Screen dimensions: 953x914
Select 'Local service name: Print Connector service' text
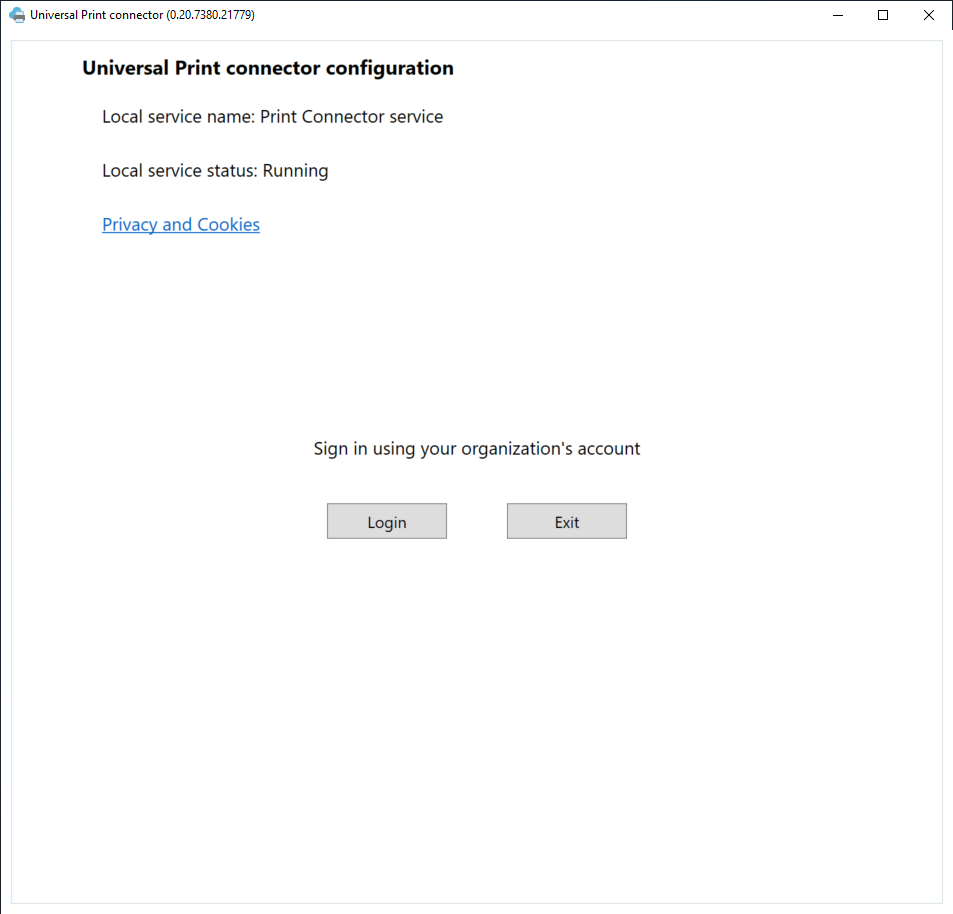pyautogui.click(x=272, y=117)
